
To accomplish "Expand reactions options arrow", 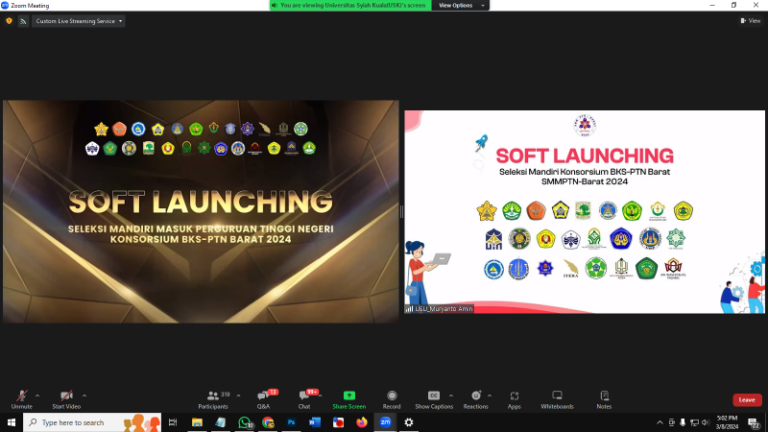I will click(489, 396).
